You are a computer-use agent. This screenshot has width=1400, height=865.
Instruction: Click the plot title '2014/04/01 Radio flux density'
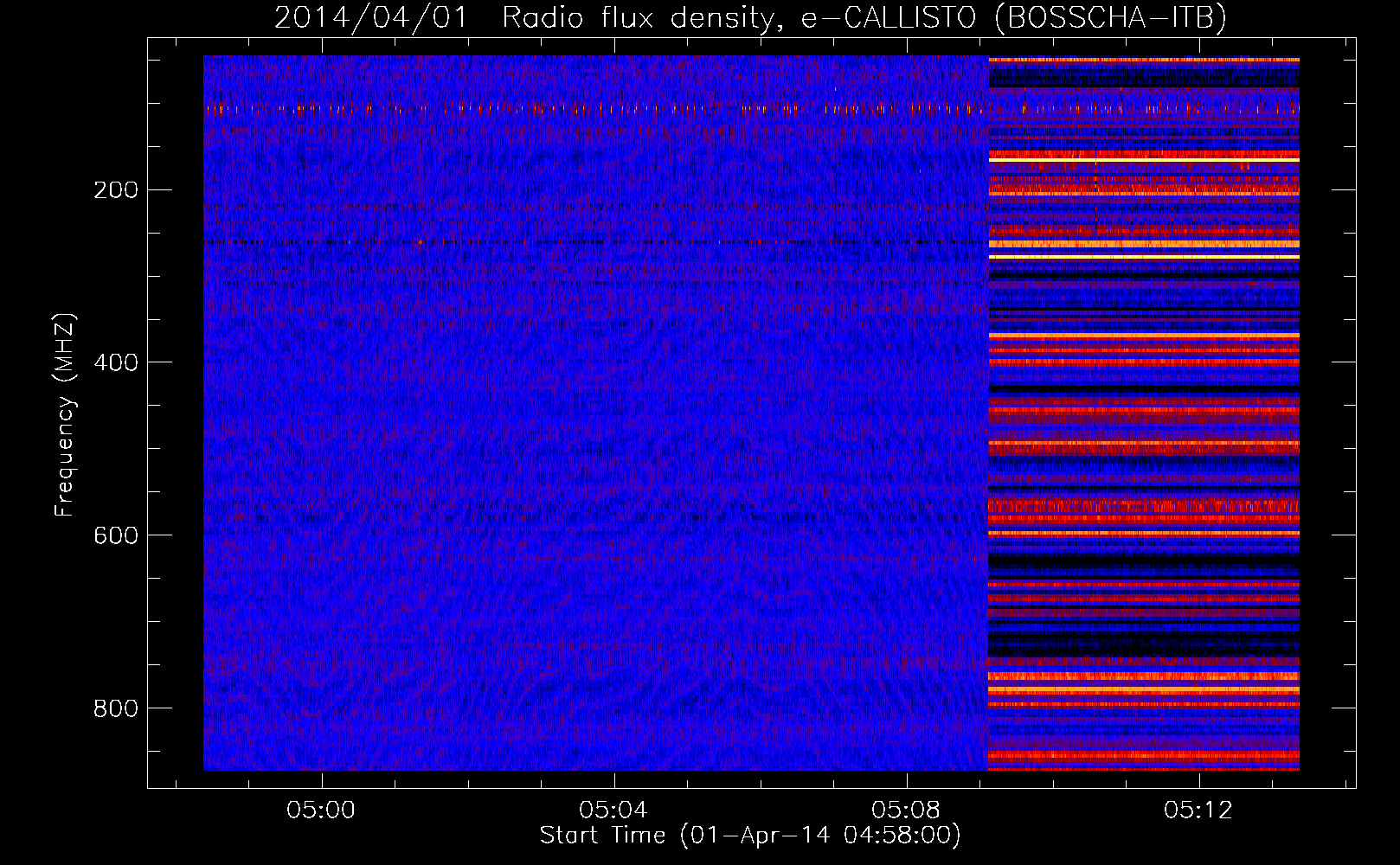tap(750, 17)
